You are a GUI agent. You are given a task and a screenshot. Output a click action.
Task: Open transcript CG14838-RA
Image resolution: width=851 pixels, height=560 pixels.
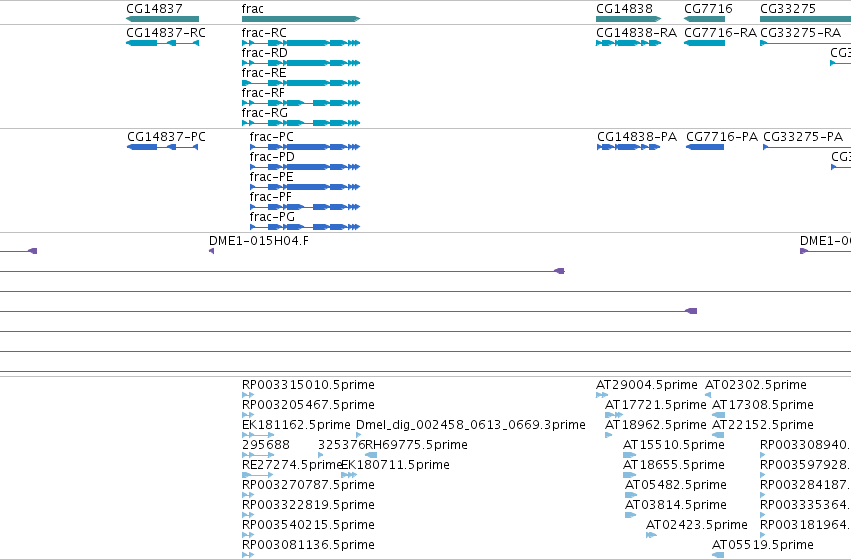tap(628, 43)
